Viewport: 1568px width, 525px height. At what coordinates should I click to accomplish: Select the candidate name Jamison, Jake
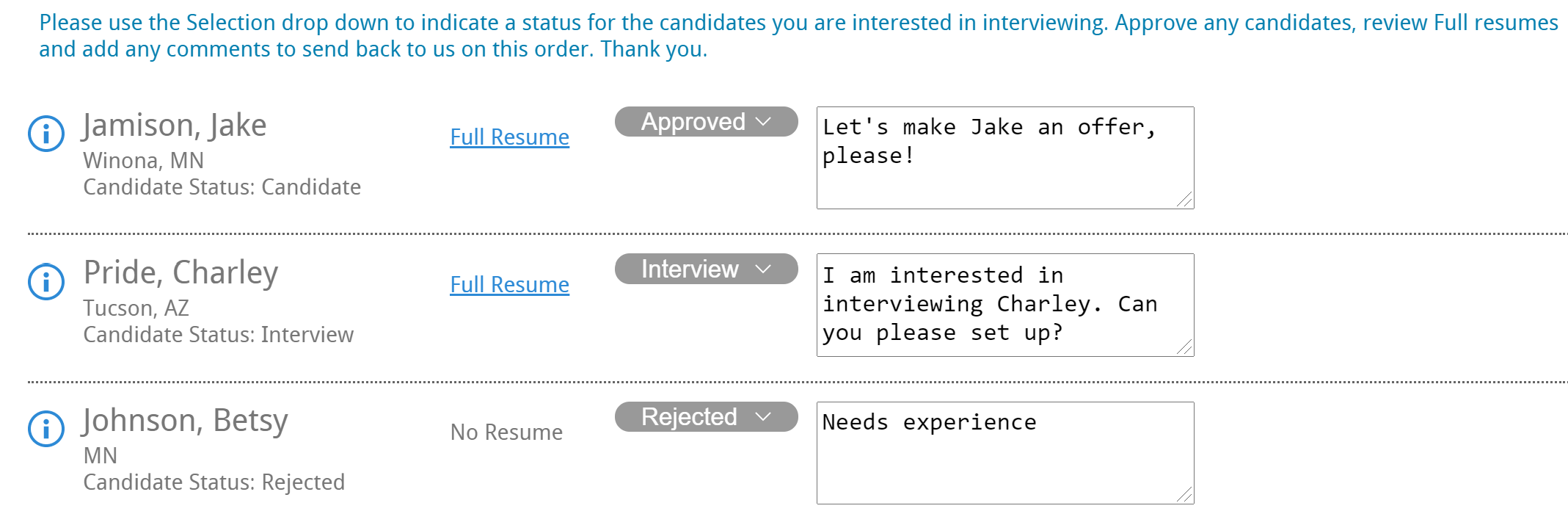coord(175,126)
